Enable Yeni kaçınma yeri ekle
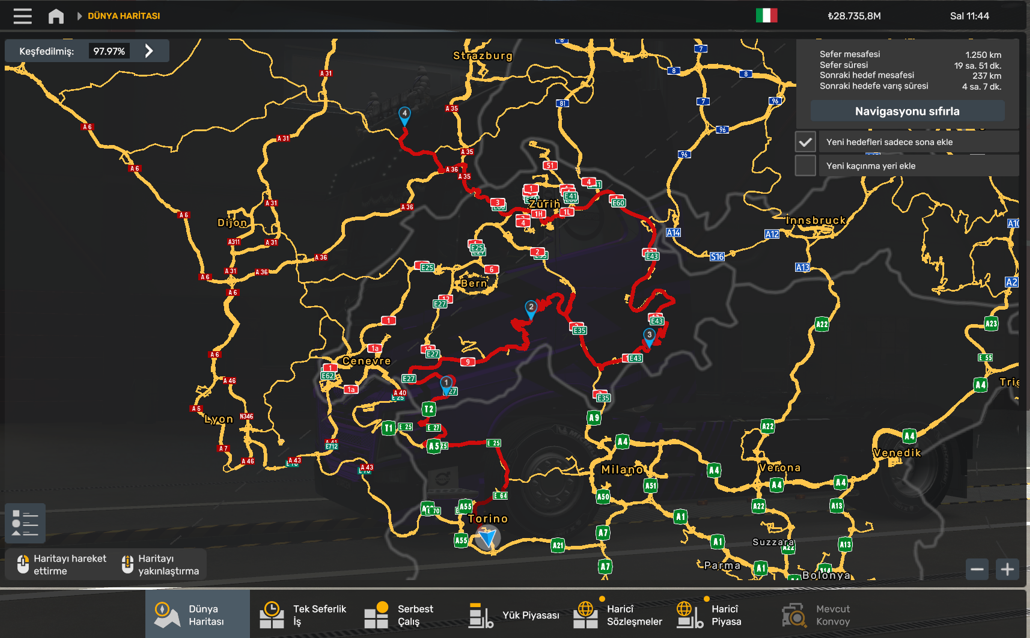 click(x=804, y=164)
